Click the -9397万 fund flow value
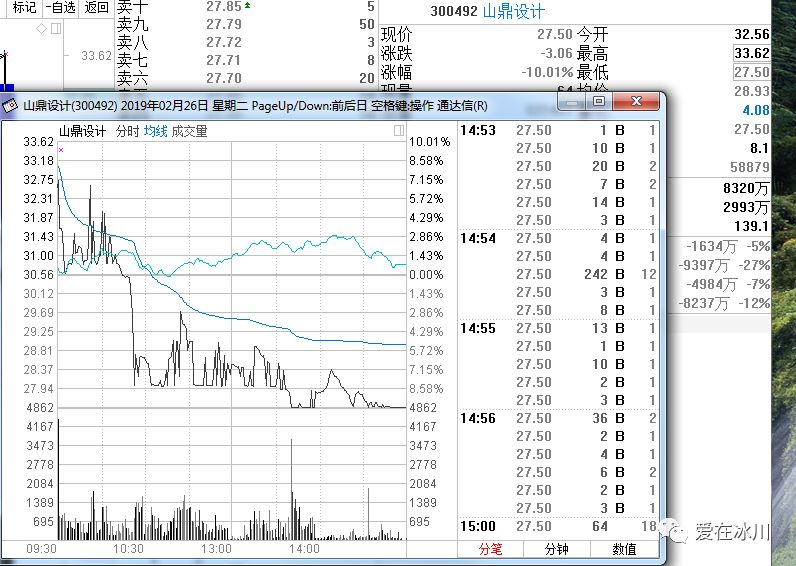The height and width of the screenshot is (566, 796). tap(704, 265)
